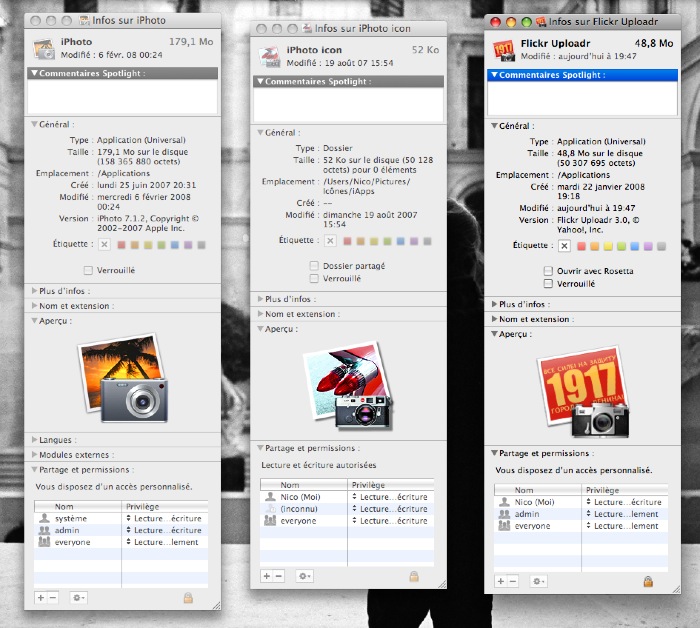Add a permission entry in the iPhoto icon window
Viewport: 700px width, 628px height.
point(267,576)
